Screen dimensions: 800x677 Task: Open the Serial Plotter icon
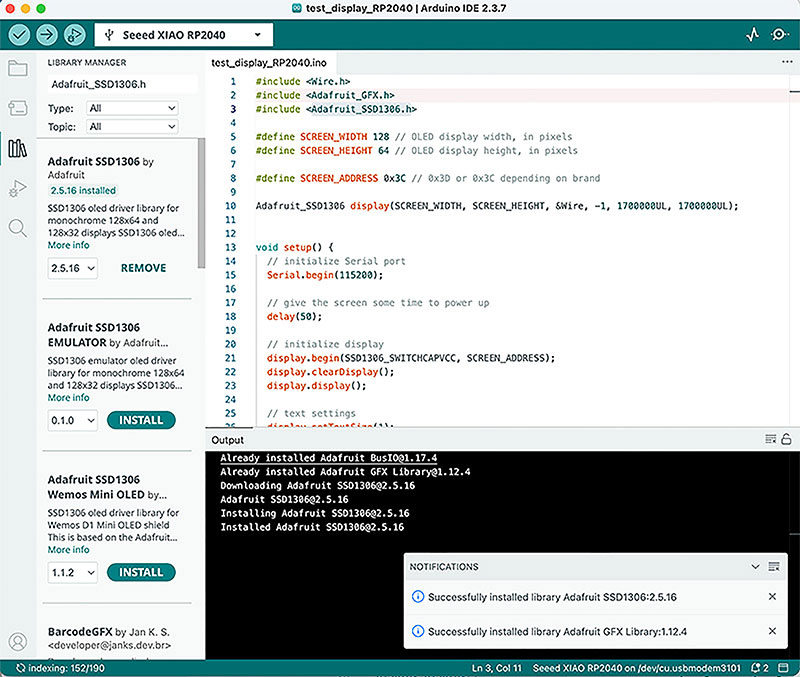point(753,35)
